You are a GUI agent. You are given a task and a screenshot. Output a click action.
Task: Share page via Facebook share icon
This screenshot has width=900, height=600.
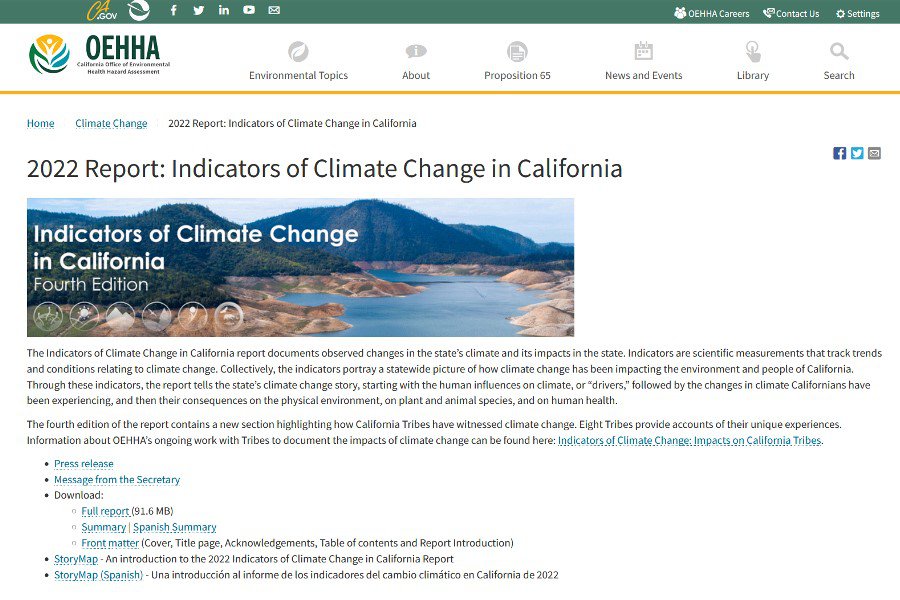point(840,153)
